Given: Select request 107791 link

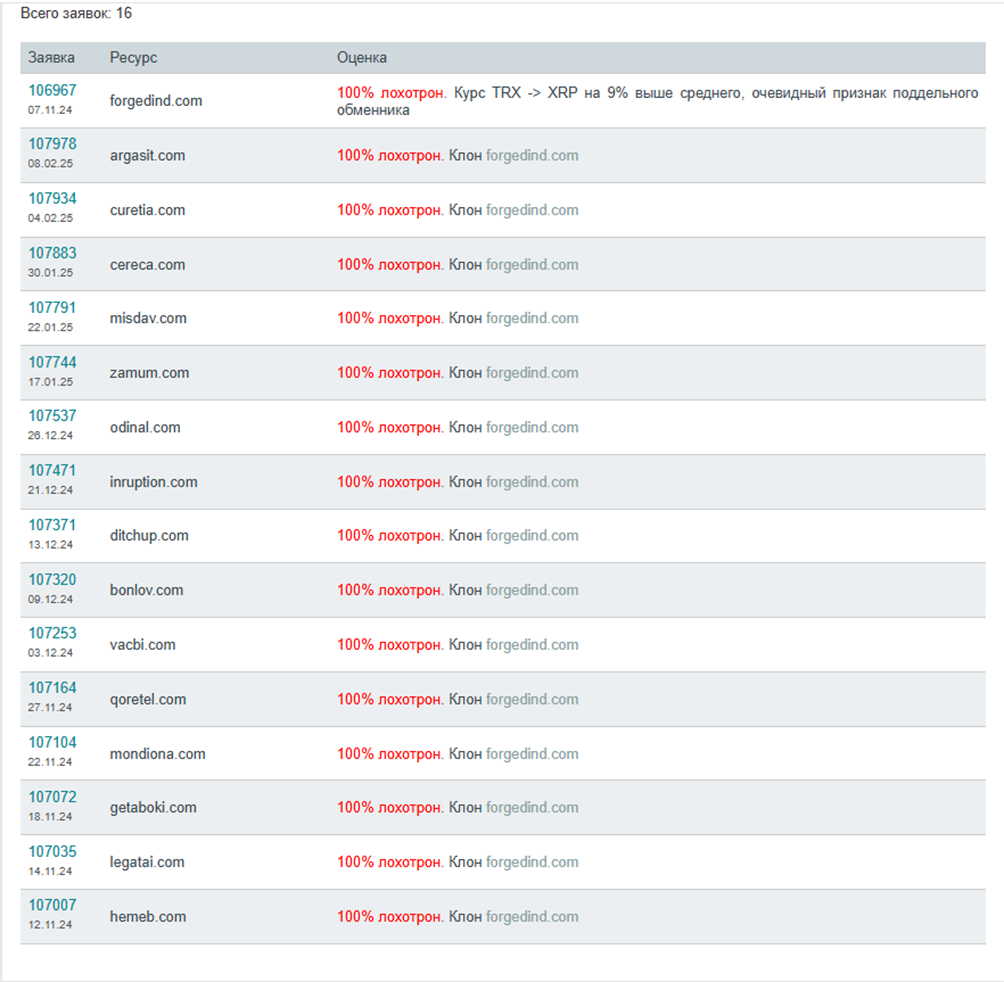Looking at the screenshot, I should 52,307.
